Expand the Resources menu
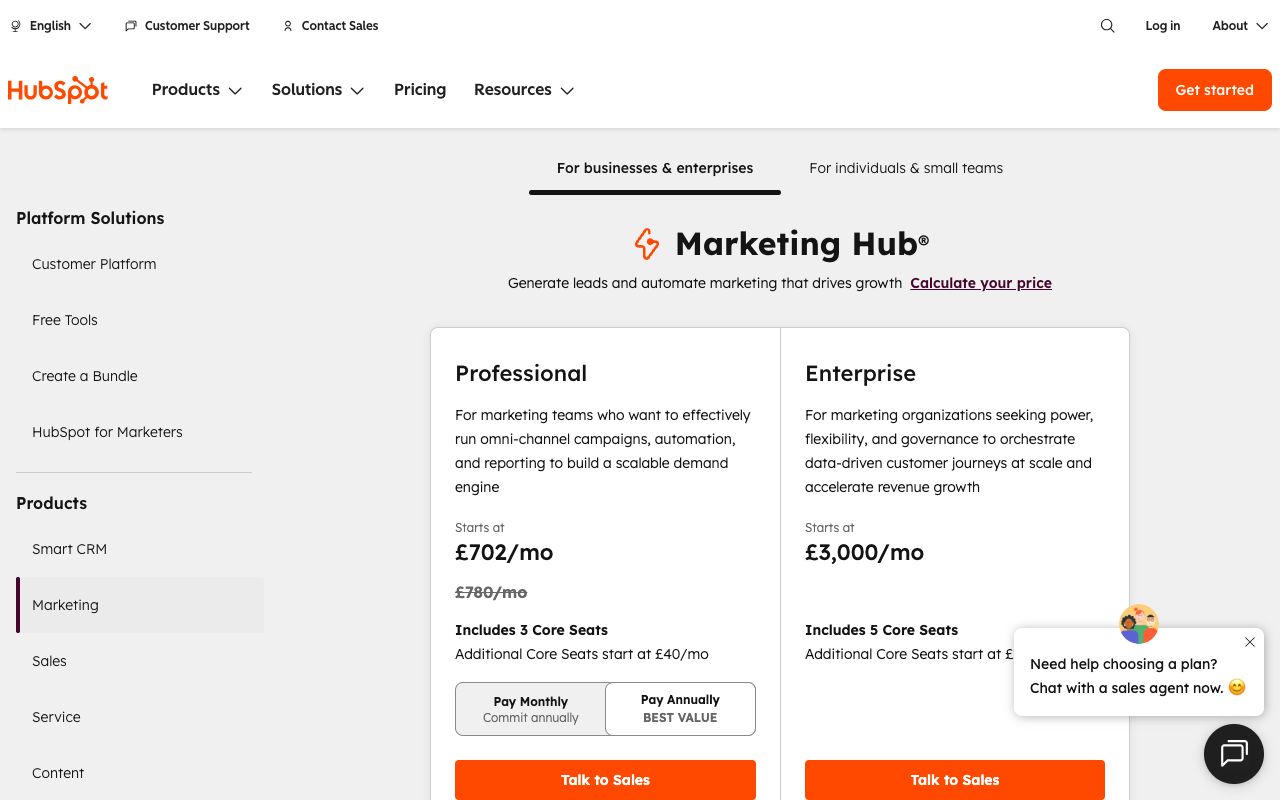Screen dimensions: 1280x800 coord(524,90)
